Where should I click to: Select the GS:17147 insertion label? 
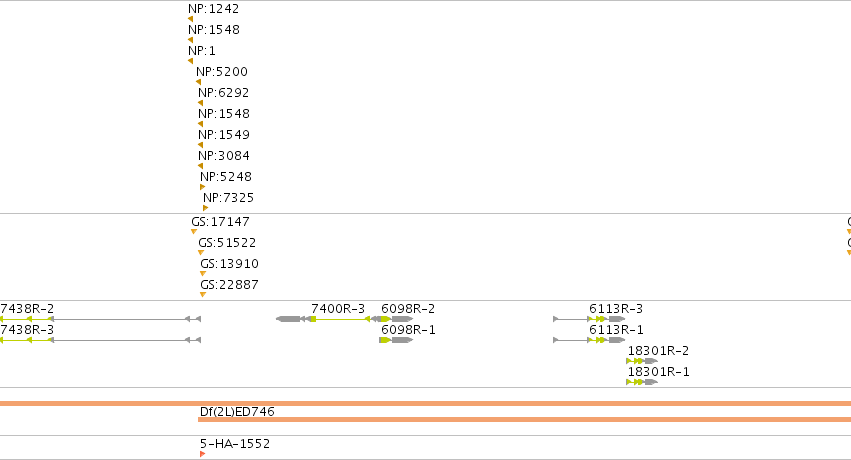220,222
